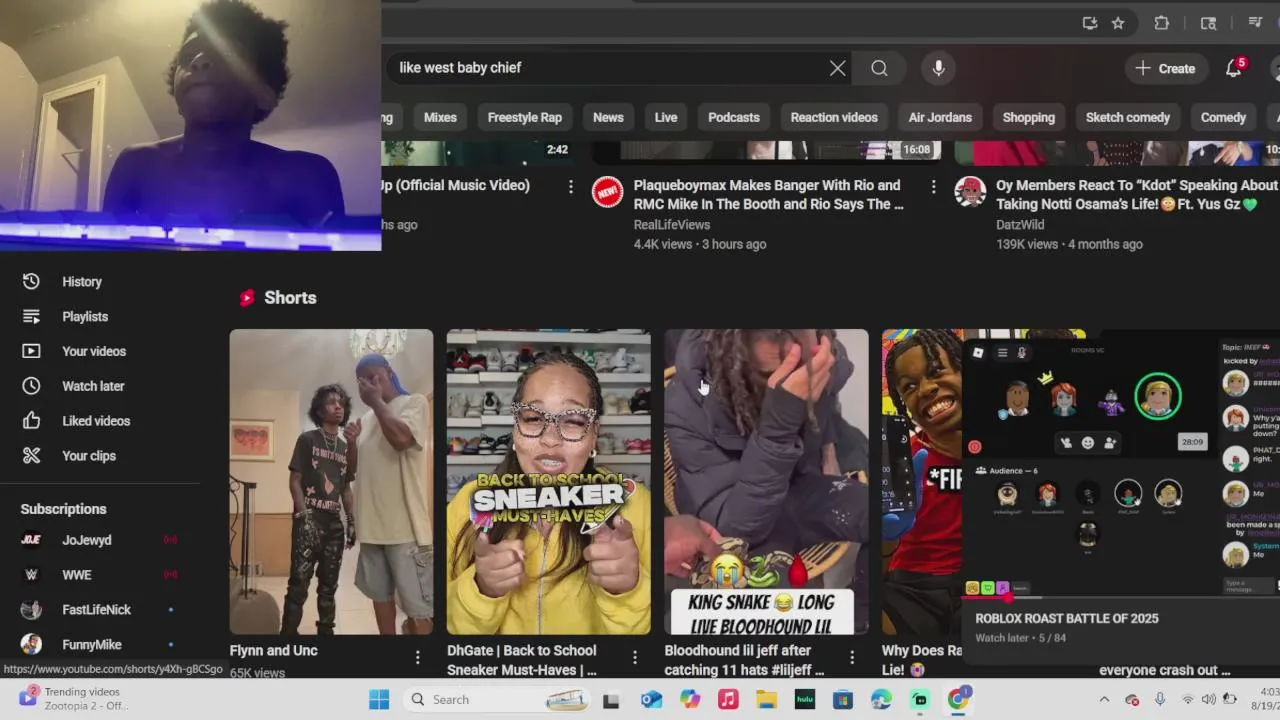The image size is (1280, 720).
Task: Open the RealLifeViews channel avatar
Action: 607,191
